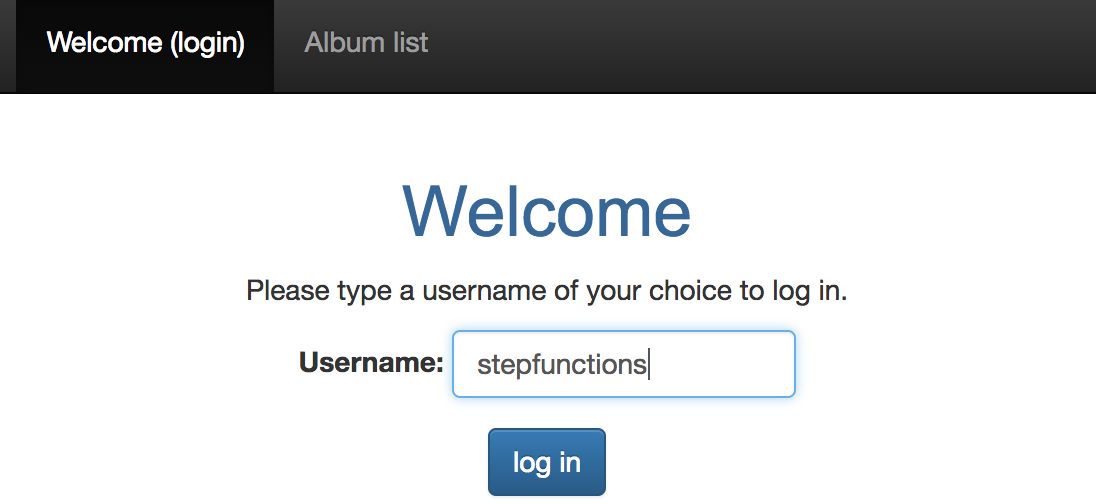This screenshot has width=1096, height=504.
Task: Click the word 'stepfunctions' in the textbox
Action: coord(561,365)
